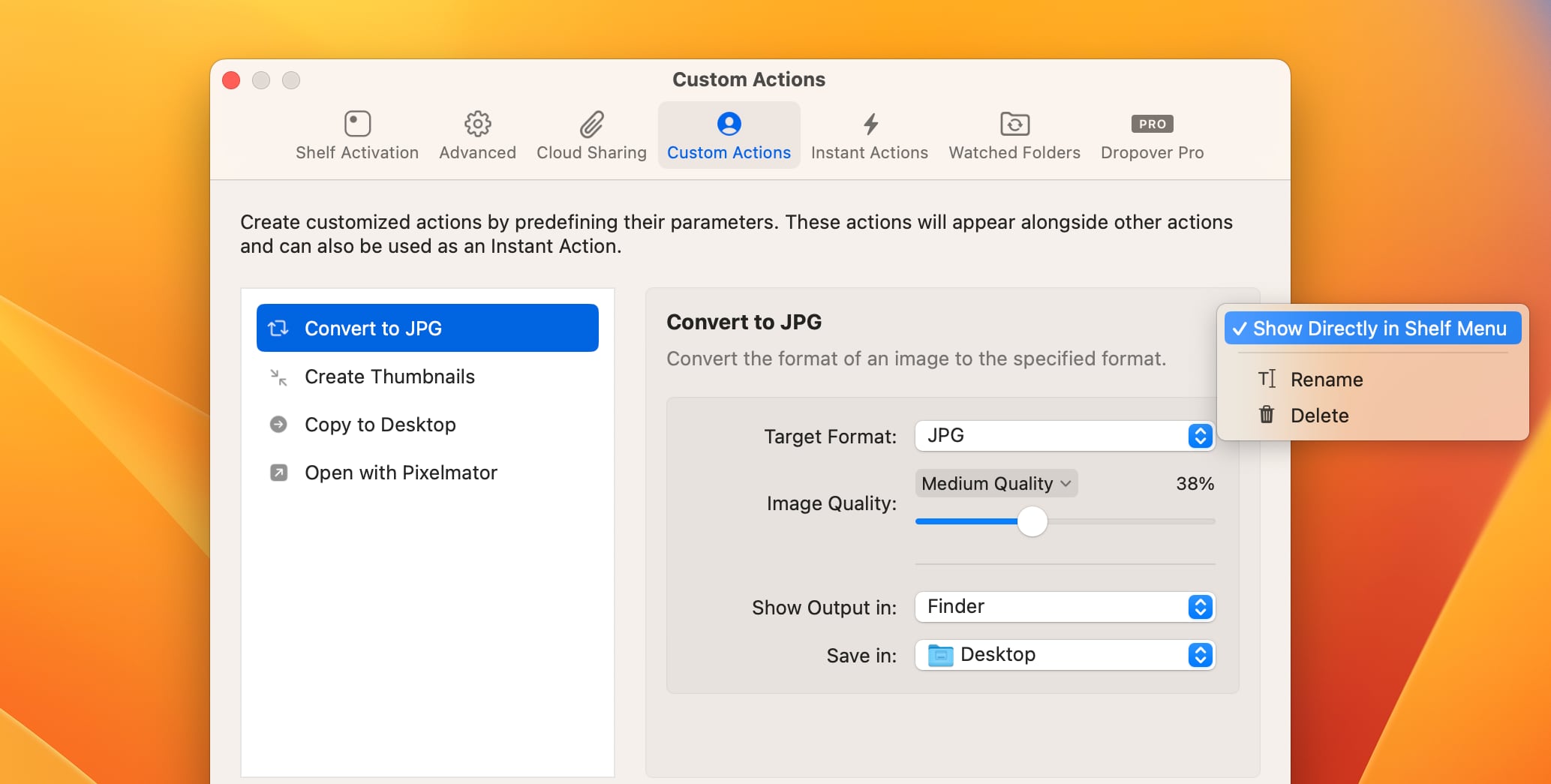Screen dimensions: 1551x784
Task: Click the Image Quality slider knob
Action: pyautogui.click(x=1032, y=521)
